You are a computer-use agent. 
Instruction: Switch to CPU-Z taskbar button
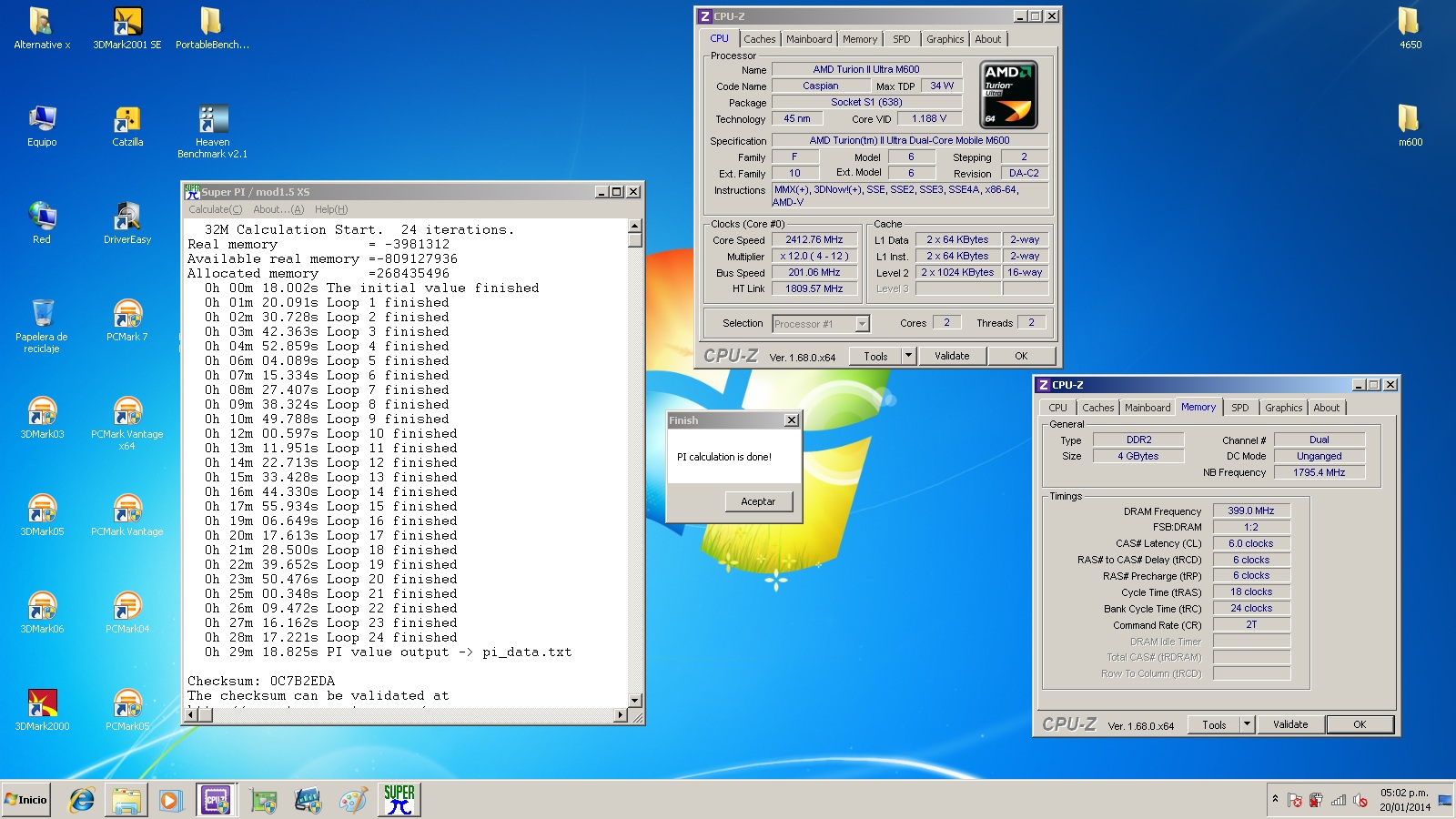point(217,800)
